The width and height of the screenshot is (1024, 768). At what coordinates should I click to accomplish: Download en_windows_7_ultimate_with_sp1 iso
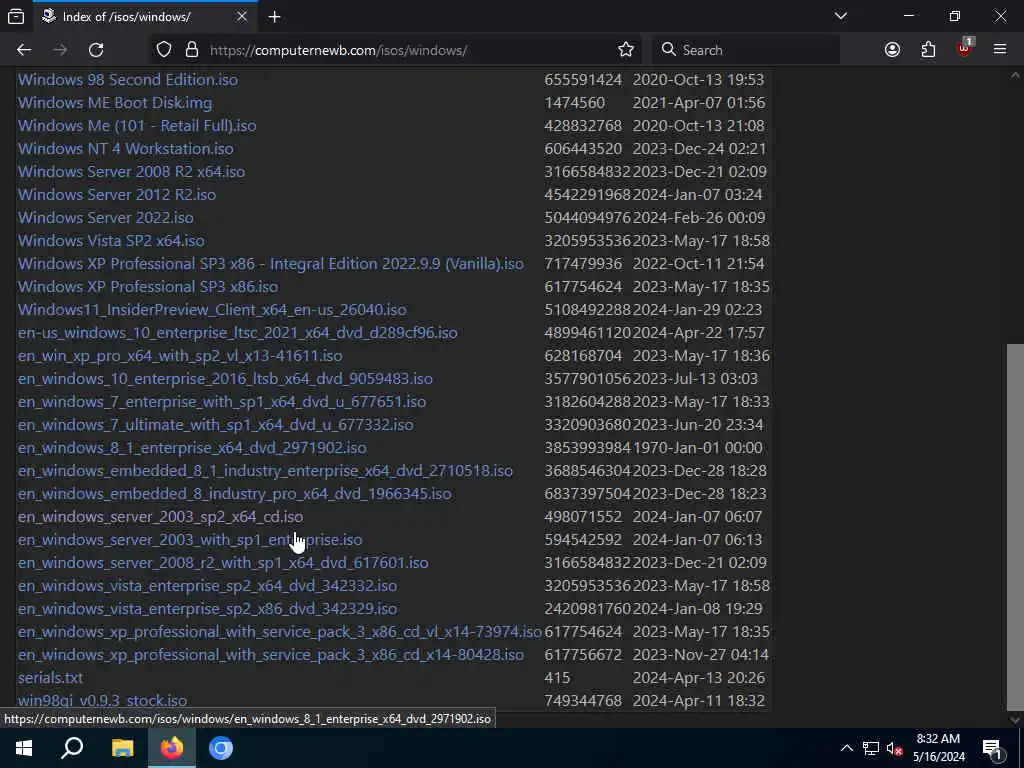point(216,424)
